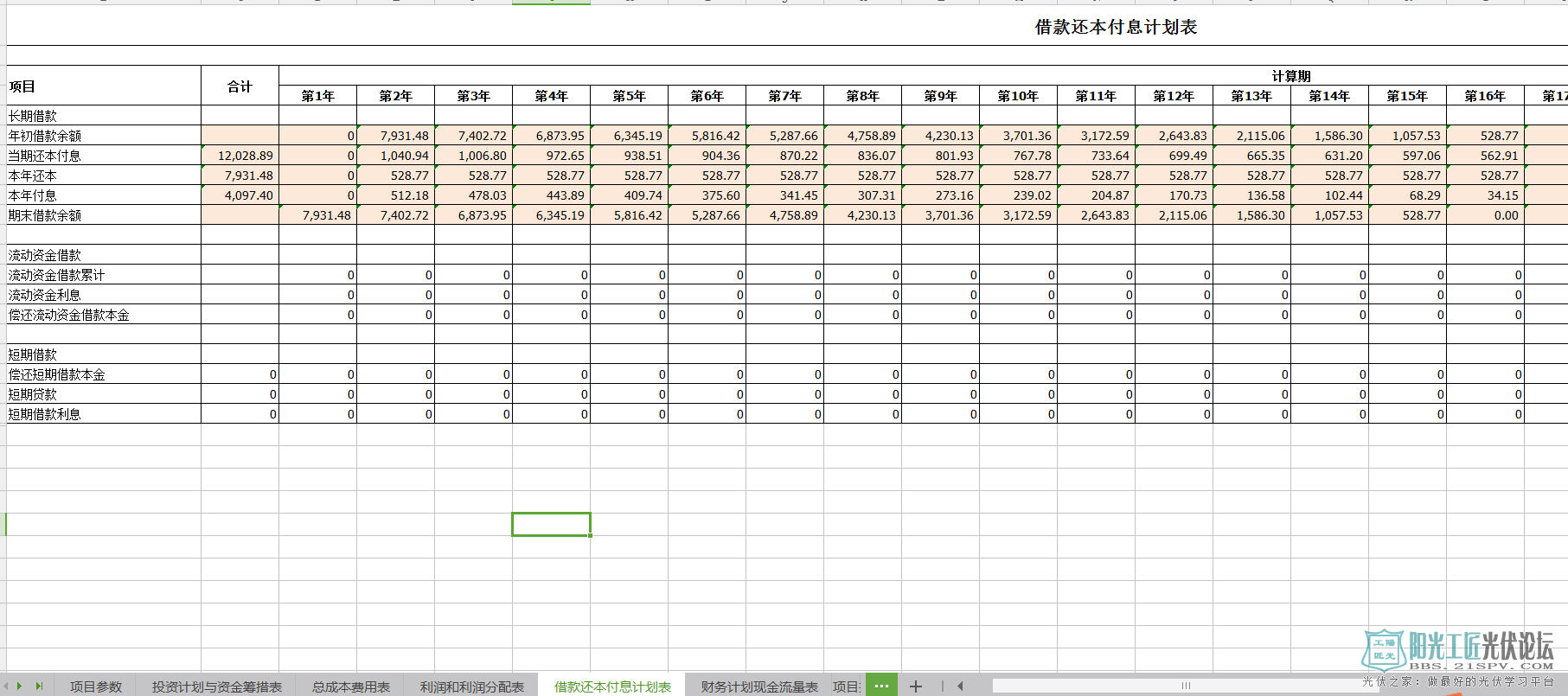
Task: Click the horizontal scrollbar thumb
Action: tap(1186, 686)
